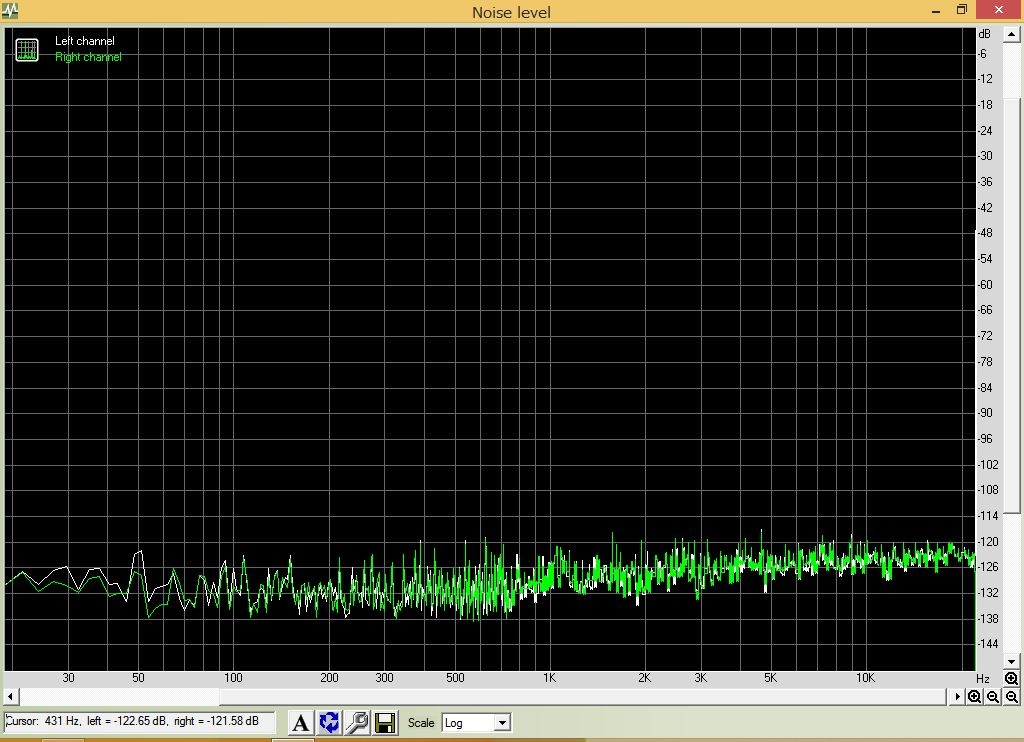Click the text label 'A' toolbar icon
1024x742 pixels.
[301, 722]
